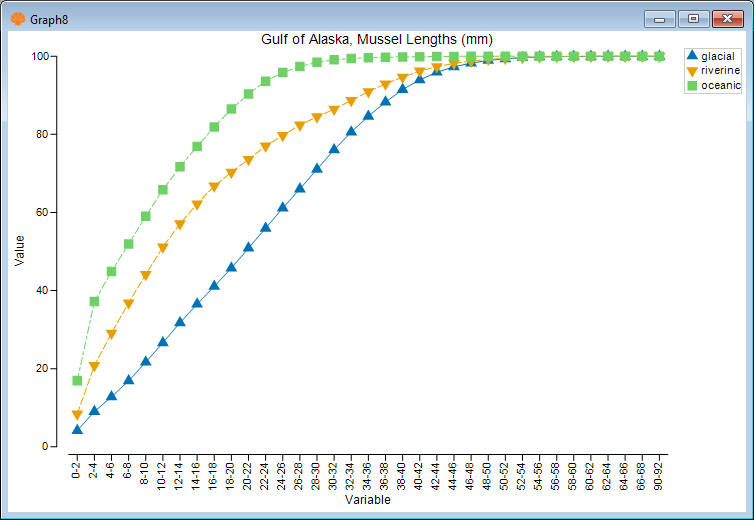Click the riverine data point at 10-12
Viewport: 754px width, 520px height.
coord(163,248)
